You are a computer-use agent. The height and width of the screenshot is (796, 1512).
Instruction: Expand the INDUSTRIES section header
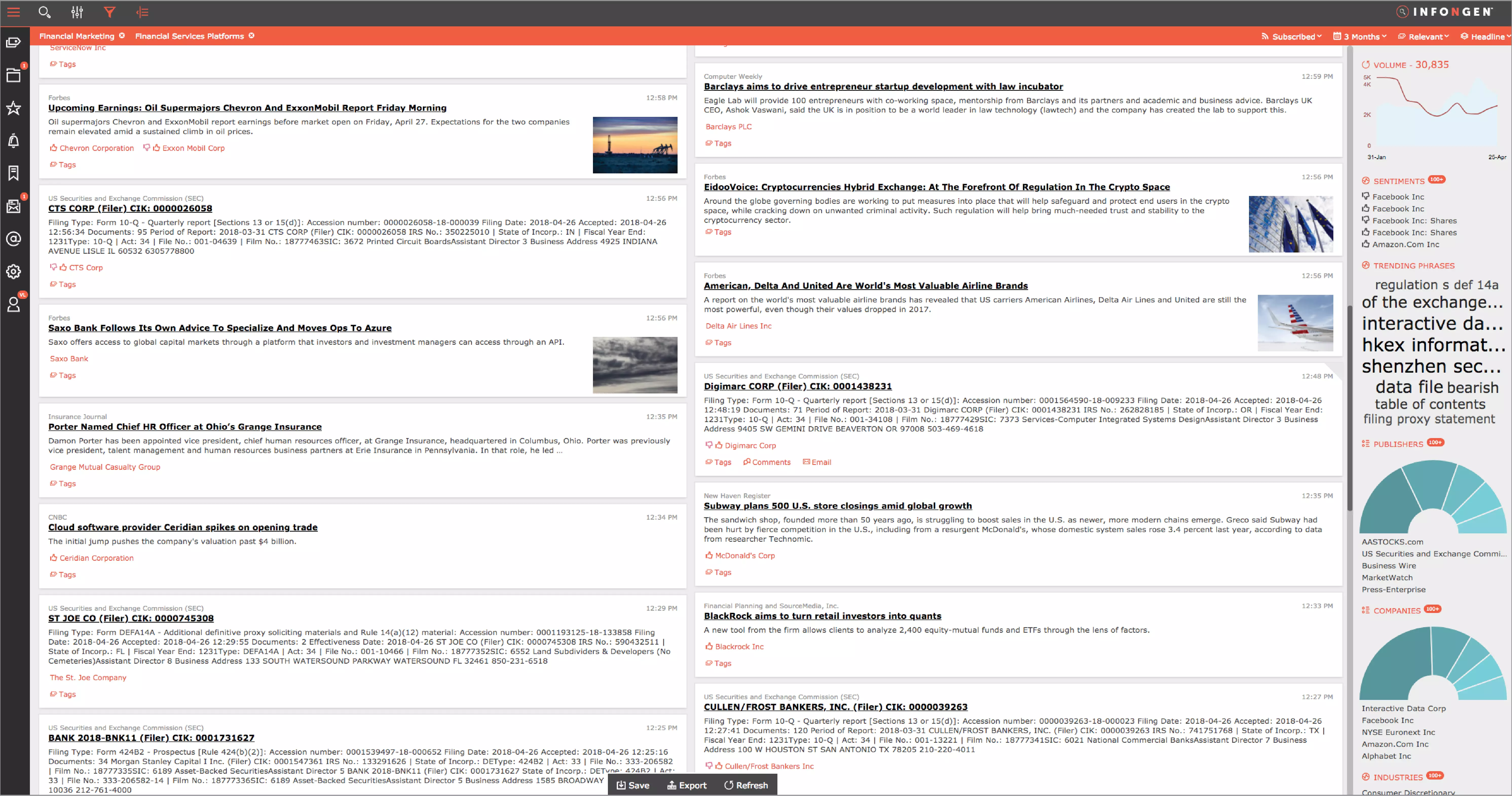tap(1398, 778)
